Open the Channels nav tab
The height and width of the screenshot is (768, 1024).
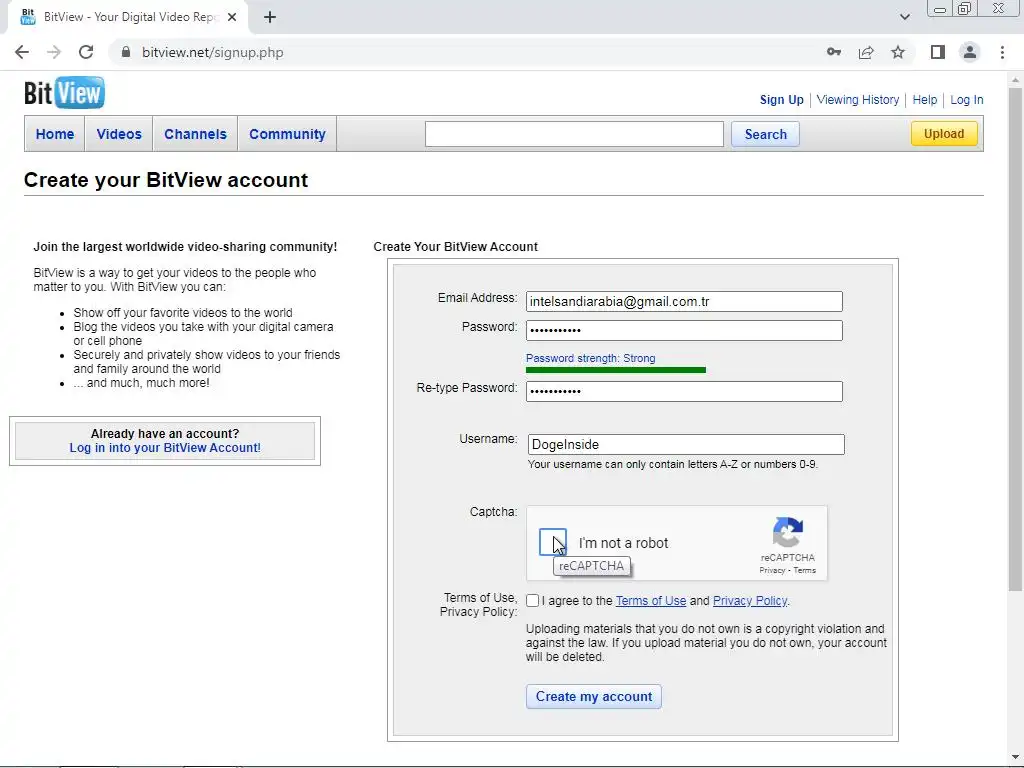click(195, 134)
